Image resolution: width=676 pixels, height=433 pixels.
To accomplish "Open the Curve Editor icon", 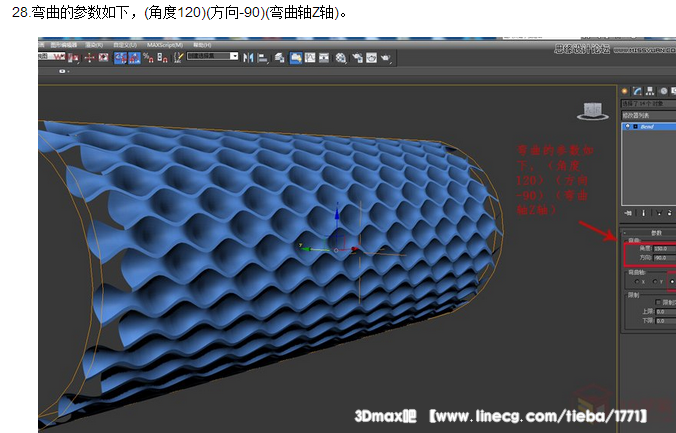I will click(x=310, y=57).
